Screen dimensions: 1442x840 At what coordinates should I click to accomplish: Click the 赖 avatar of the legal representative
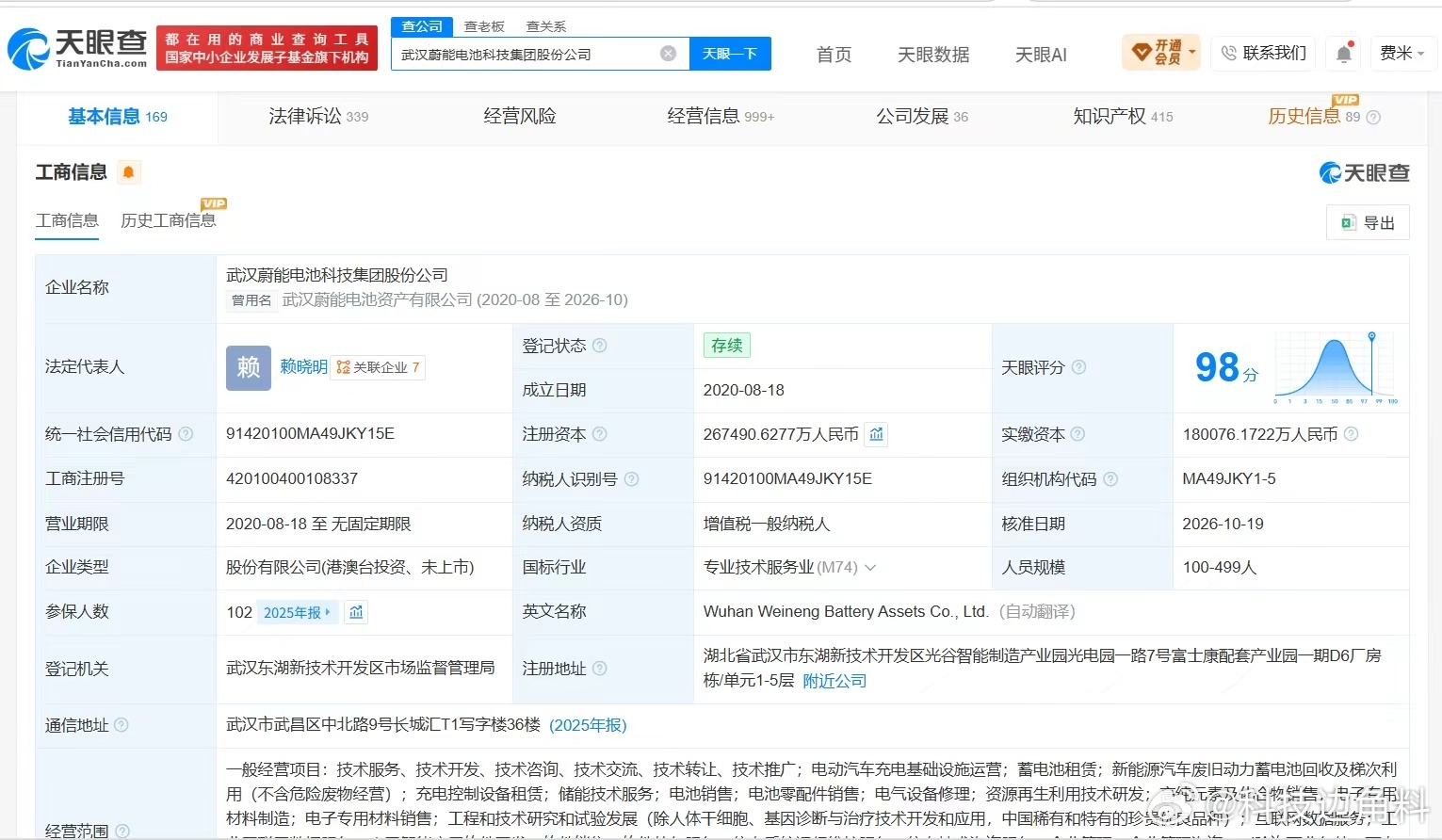tap(249, 367)
